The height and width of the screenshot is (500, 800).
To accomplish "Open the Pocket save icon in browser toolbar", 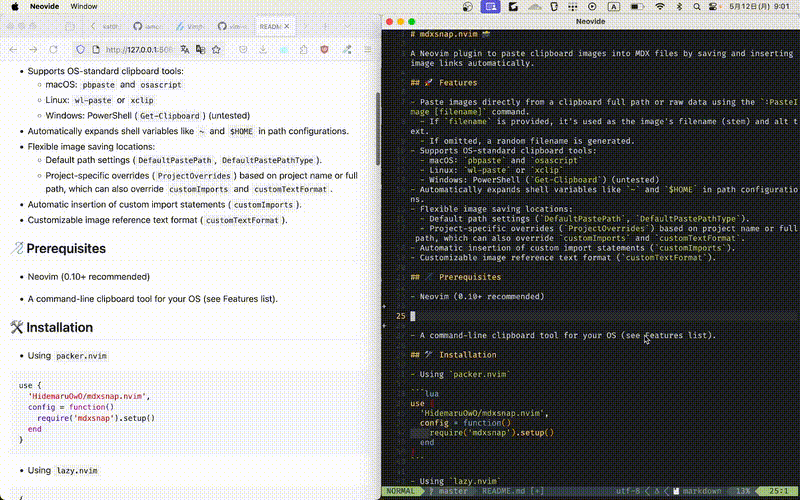I will pyautogui.click(x=243, y=49).
